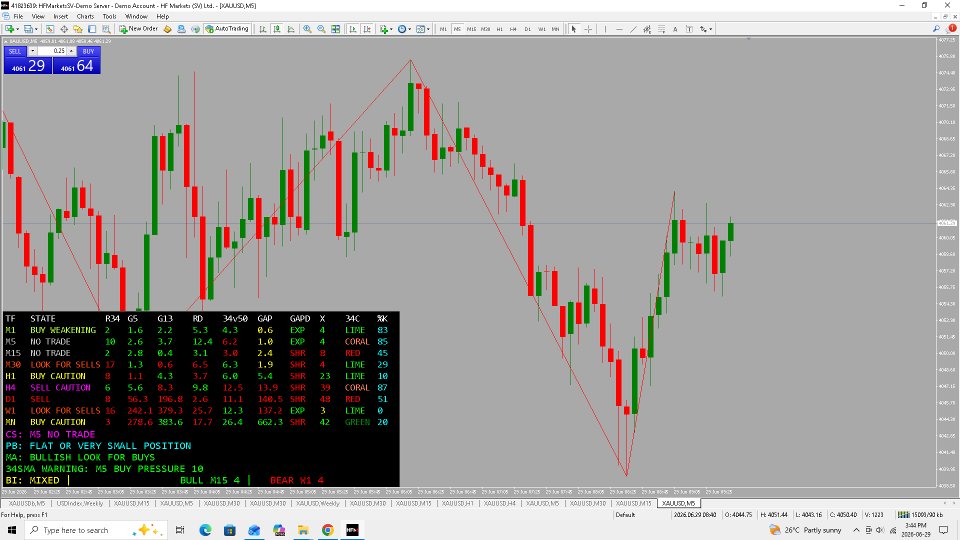
Task: Click the Default profile status text
Action: pyautogui.click(x=625, y=515)
